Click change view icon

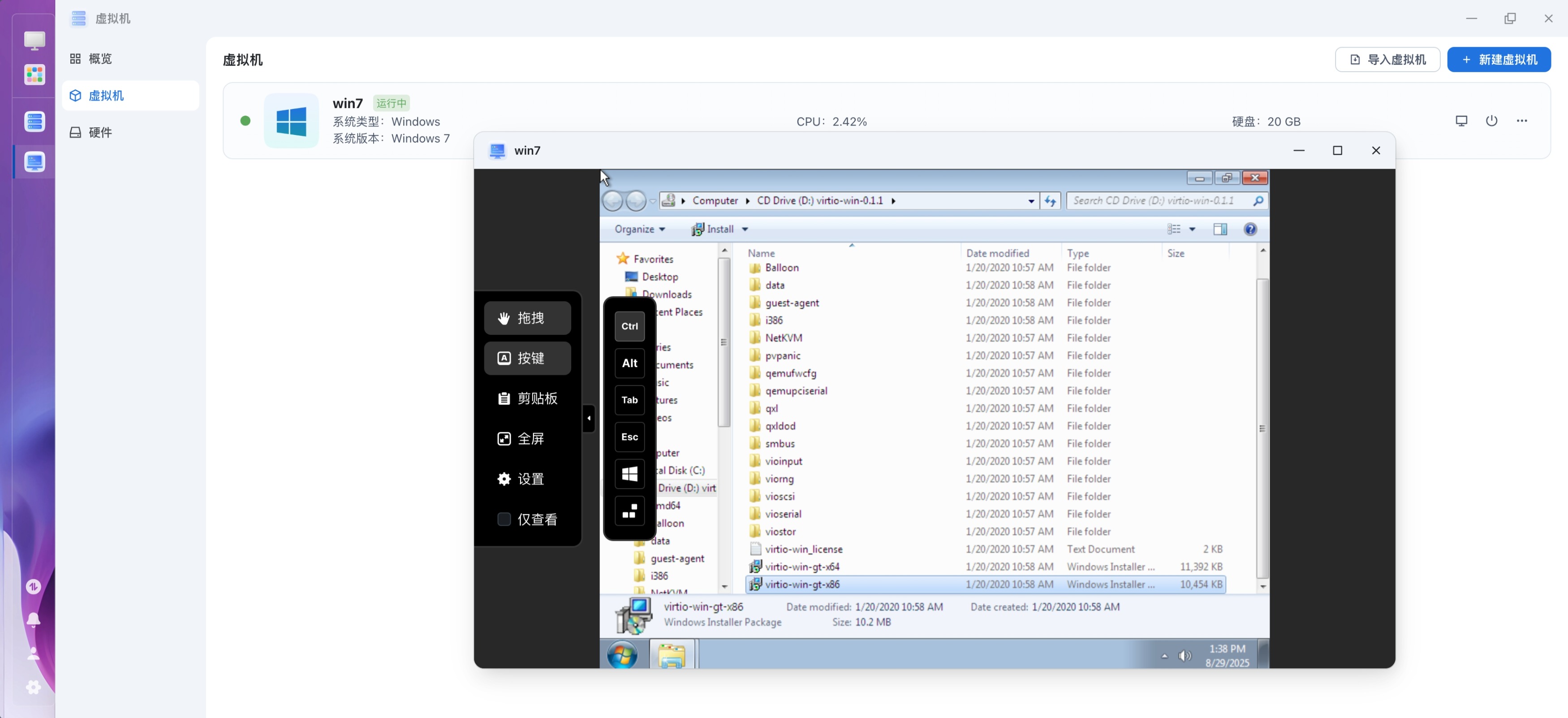[x=1174, y=229]
